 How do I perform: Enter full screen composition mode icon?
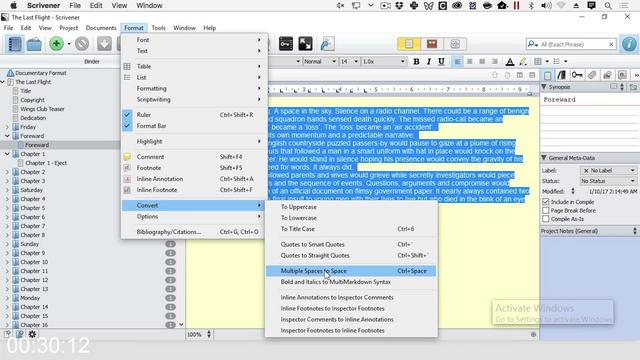305,44
